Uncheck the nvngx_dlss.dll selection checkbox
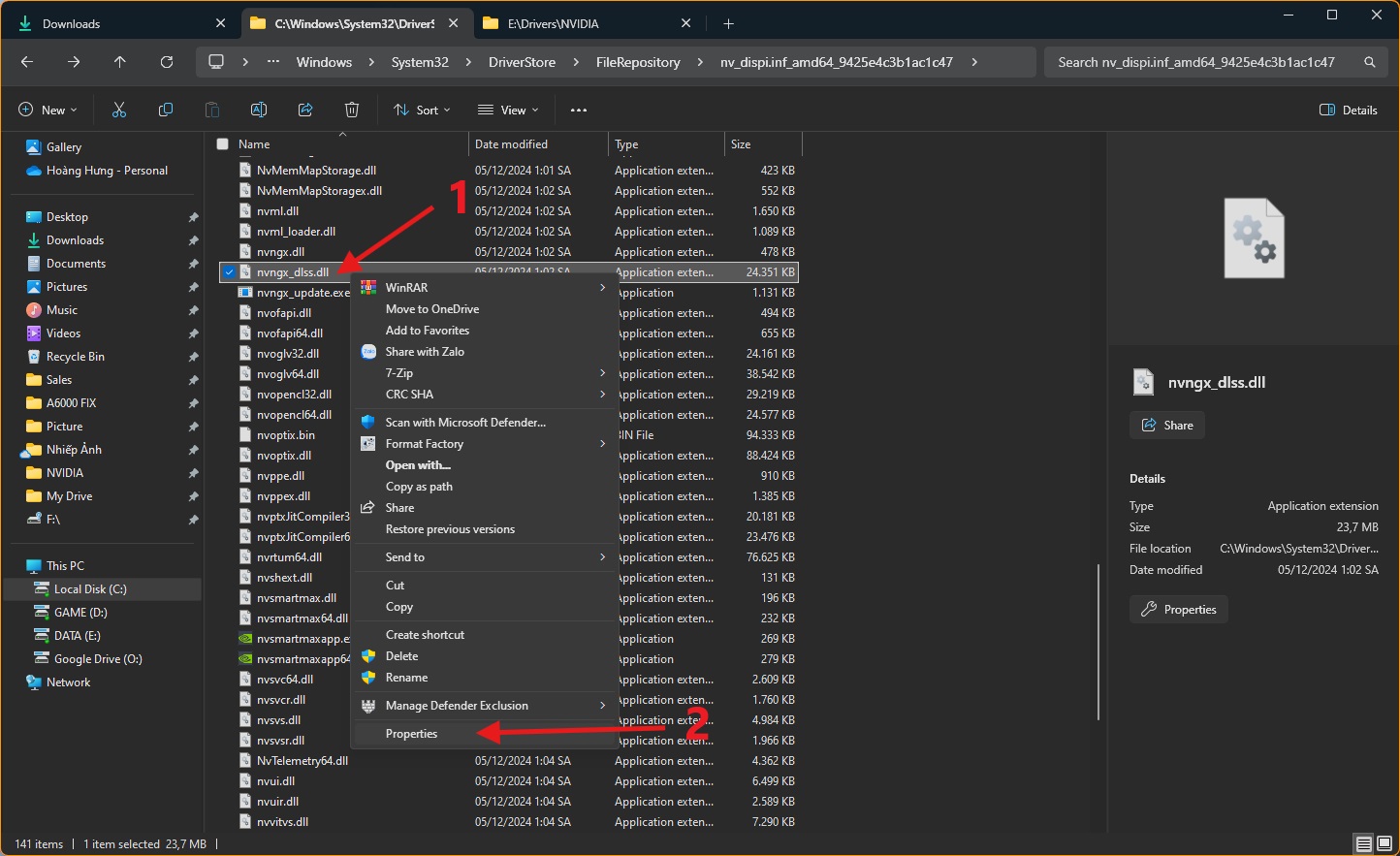Screen dimensions: 1400x856 coord(229,272)
